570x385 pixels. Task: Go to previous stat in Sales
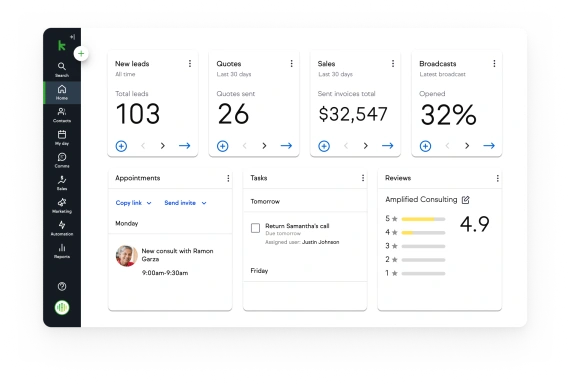click(x=346, y=146)
